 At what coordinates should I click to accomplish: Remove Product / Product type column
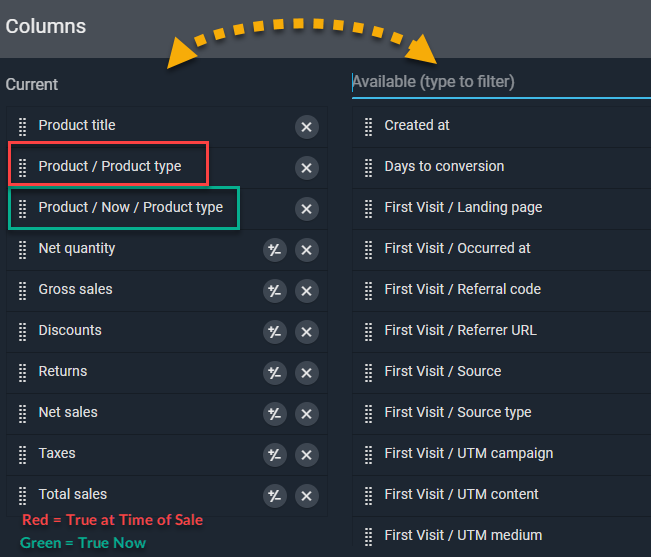(307, 168)
